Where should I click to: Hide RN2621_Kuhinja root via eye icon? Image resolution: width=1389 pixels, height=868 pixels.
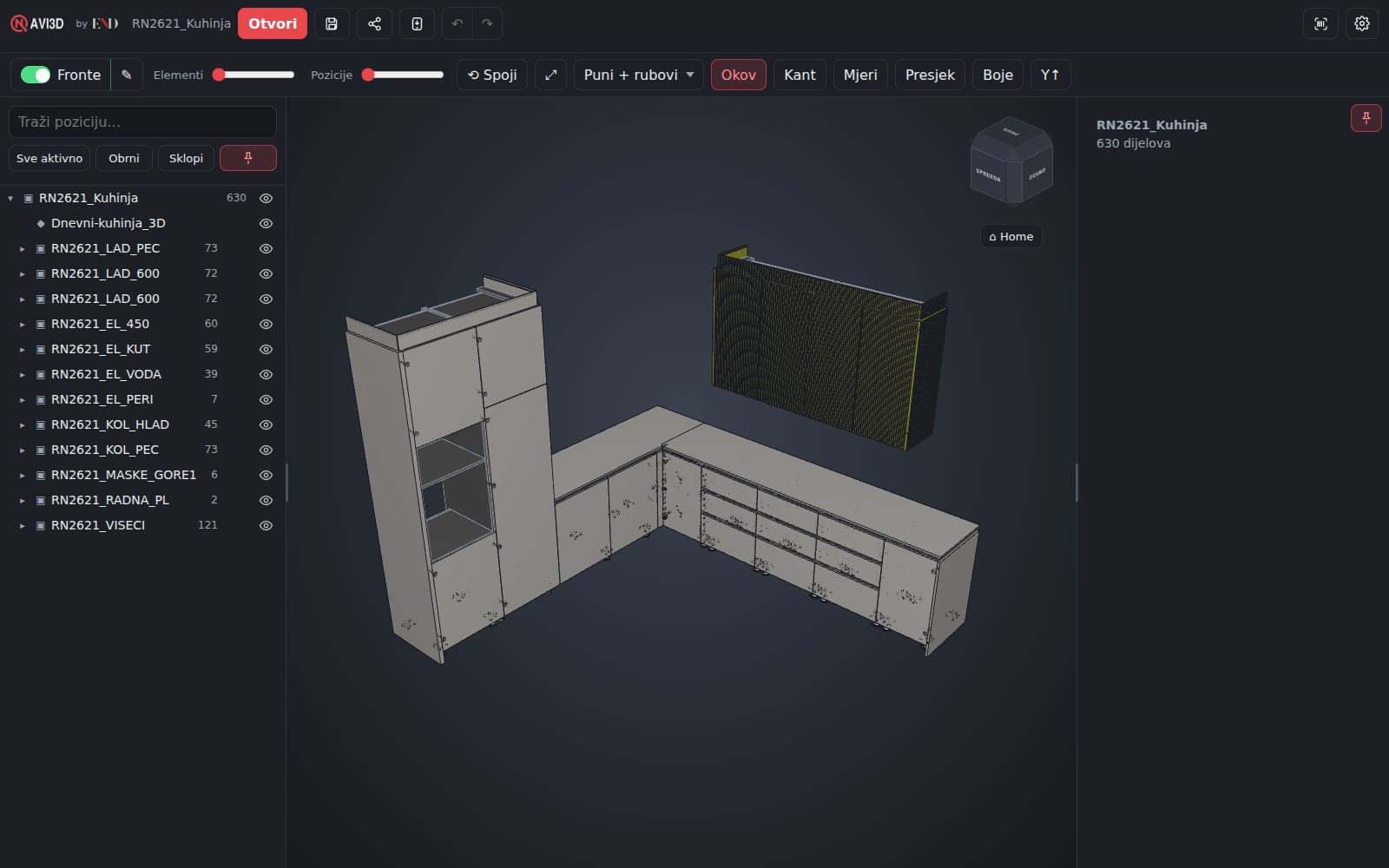pyautogui.click(x=267, y=198)
